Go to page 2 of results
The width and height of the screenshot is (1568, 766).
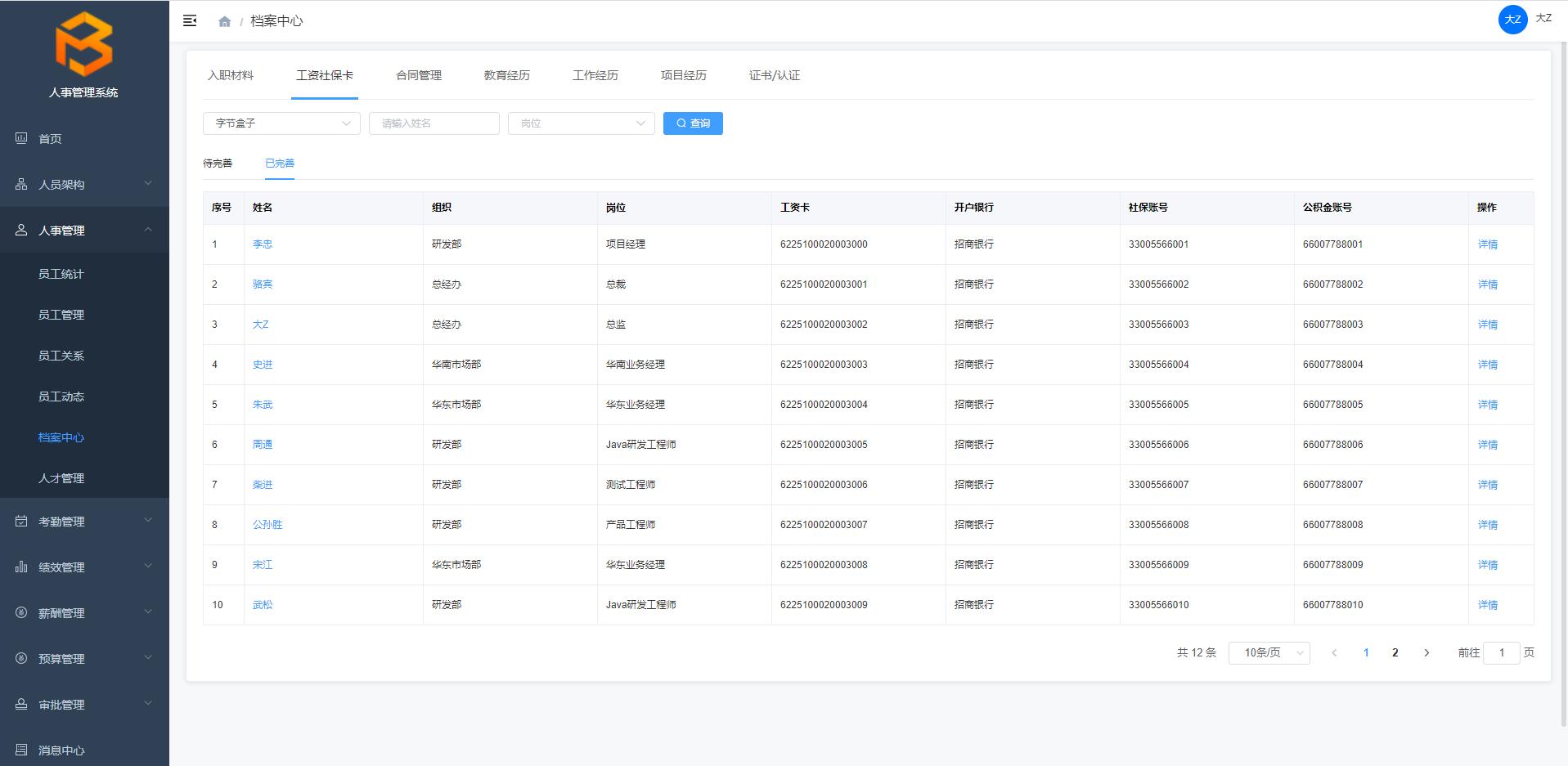pyautogui.click(x=1395, y=652)
